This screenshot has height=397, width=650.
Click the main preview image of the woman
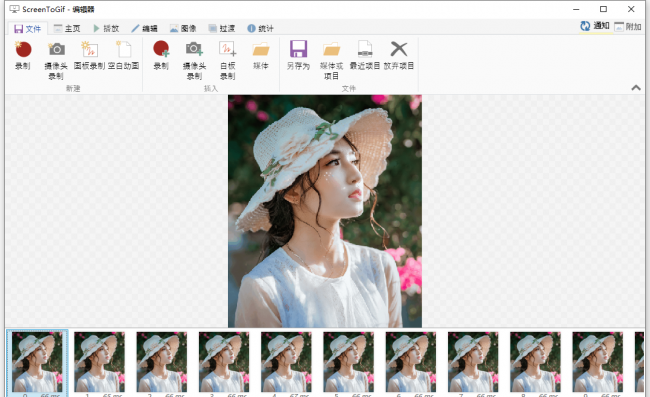click(325, 211)
